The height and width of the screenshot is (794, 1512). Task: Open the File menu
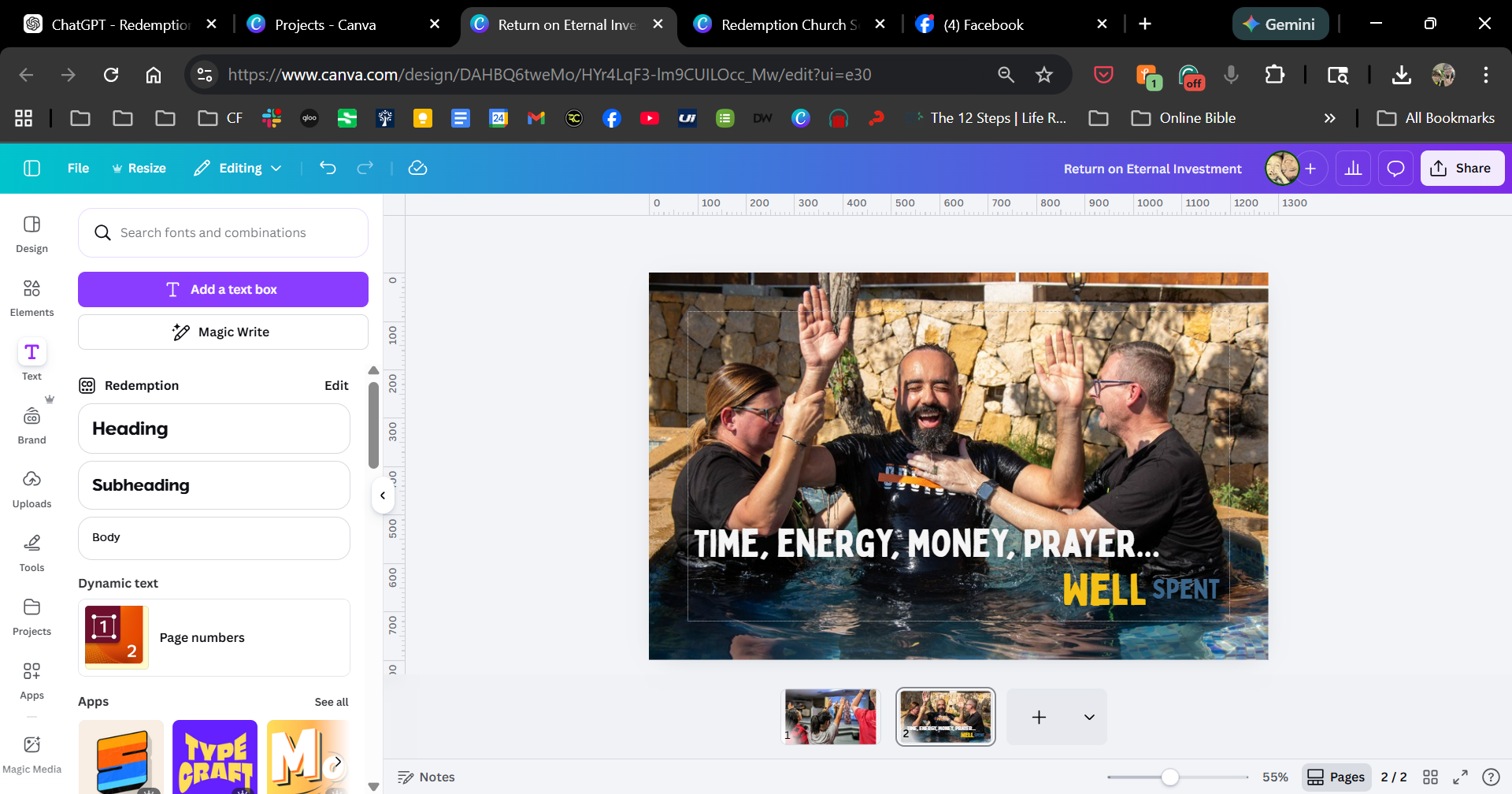78,168
